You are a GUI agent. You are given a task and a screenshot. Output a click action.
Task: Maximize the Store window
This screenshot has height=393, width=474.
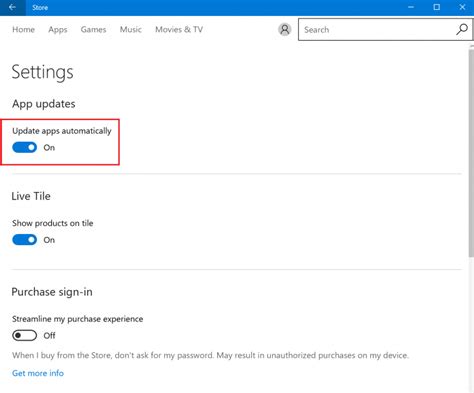tap(437, 7)
